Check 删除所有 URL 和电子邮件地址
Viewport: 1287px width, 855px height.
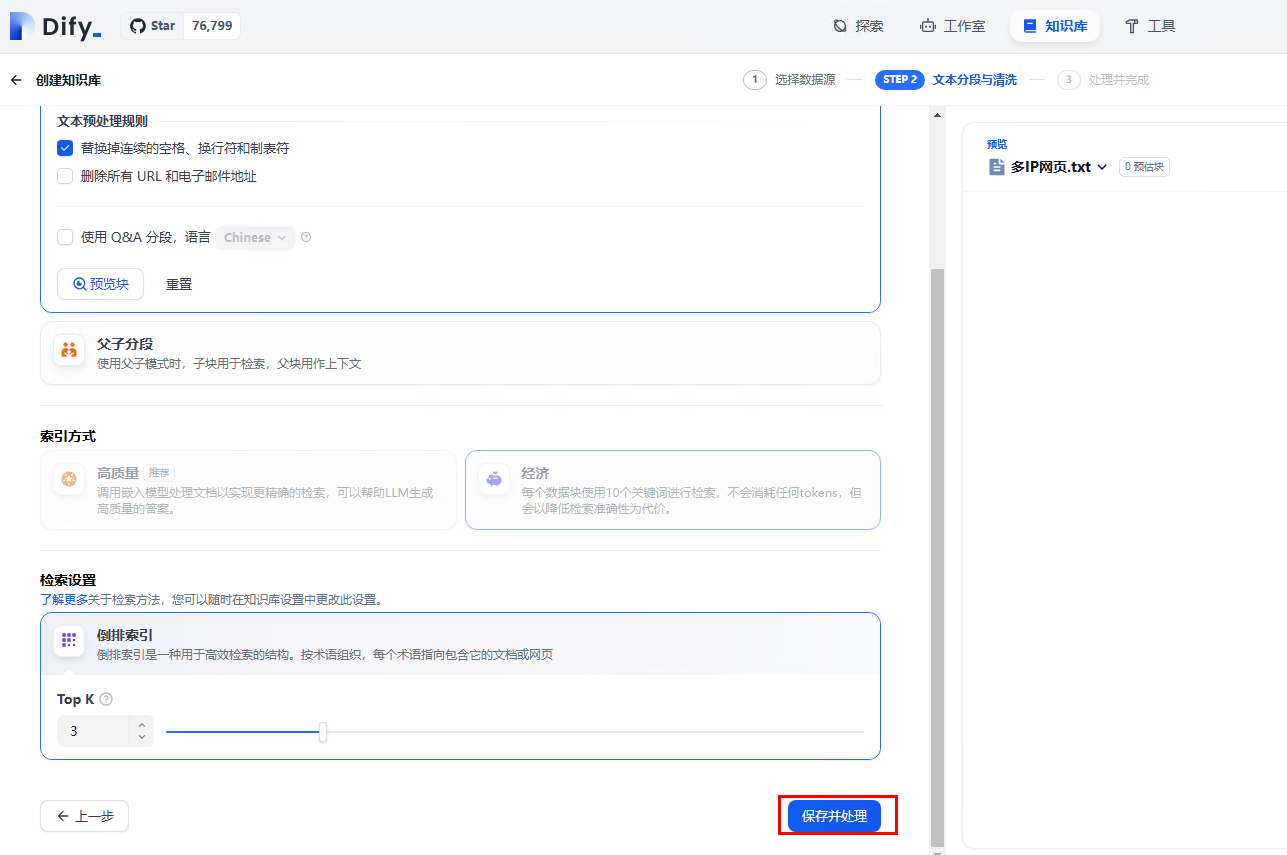click(65, 176)
